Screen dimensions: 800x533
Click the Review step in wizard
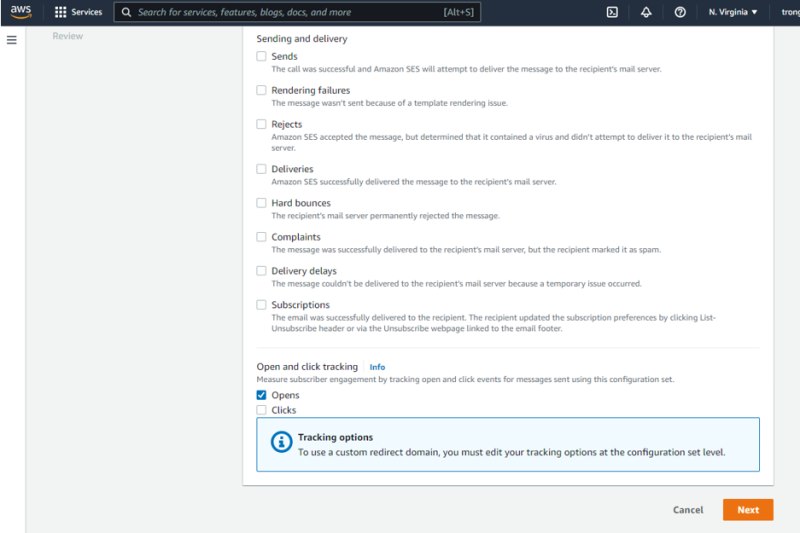tap(67, 36)
